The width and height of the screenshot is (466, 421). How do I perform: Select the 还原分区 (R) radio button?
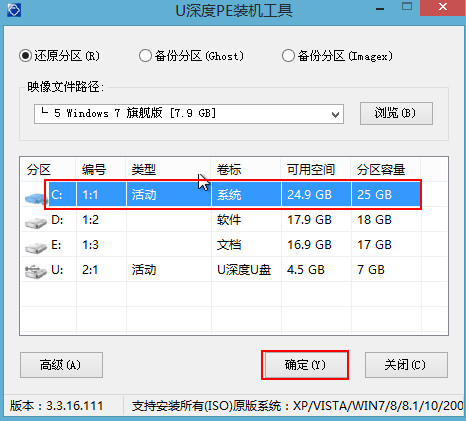26,56
